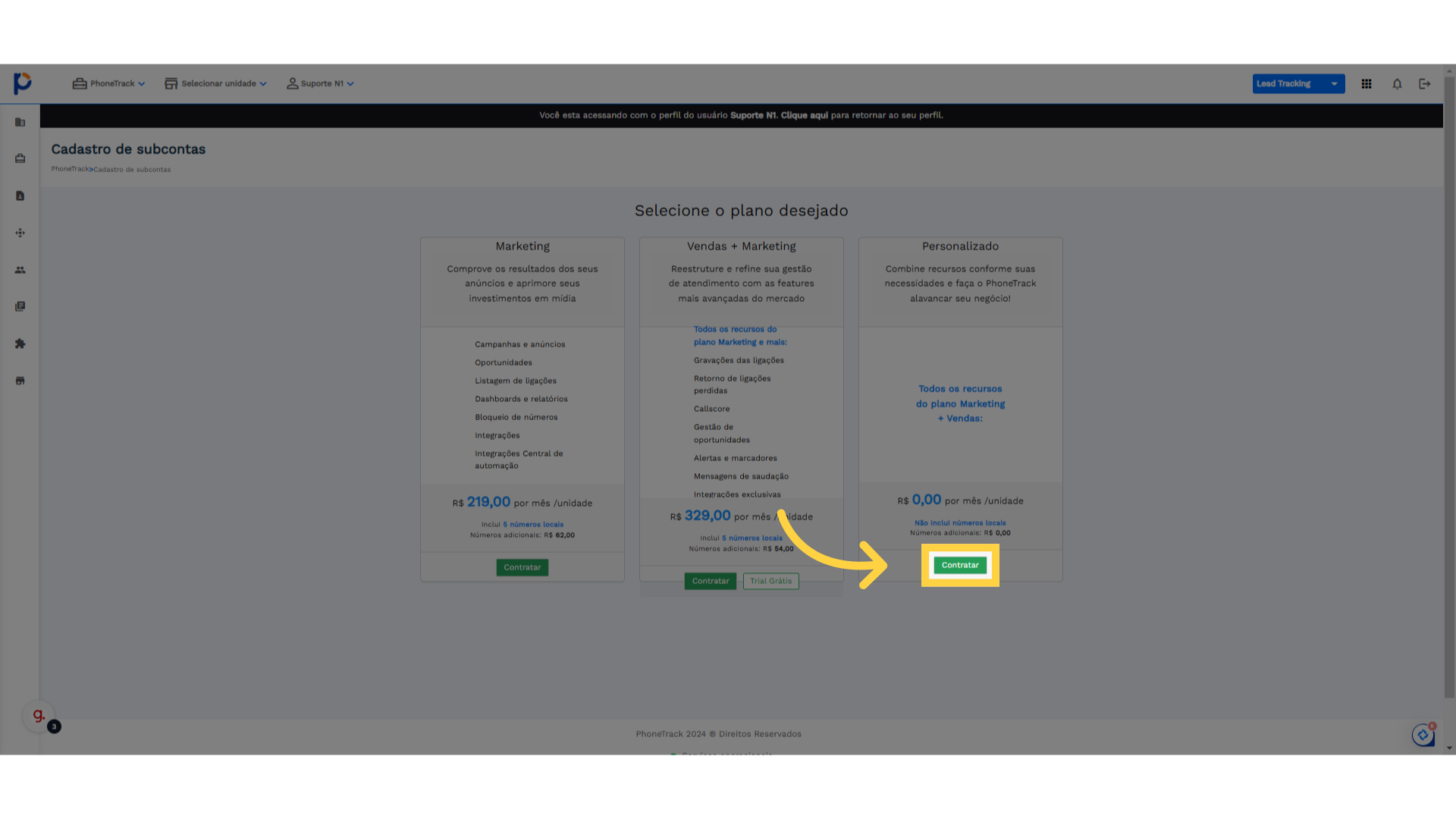Click the 329,00 price value
Viewport: 1456px width, 819px height.
(708, 516)
